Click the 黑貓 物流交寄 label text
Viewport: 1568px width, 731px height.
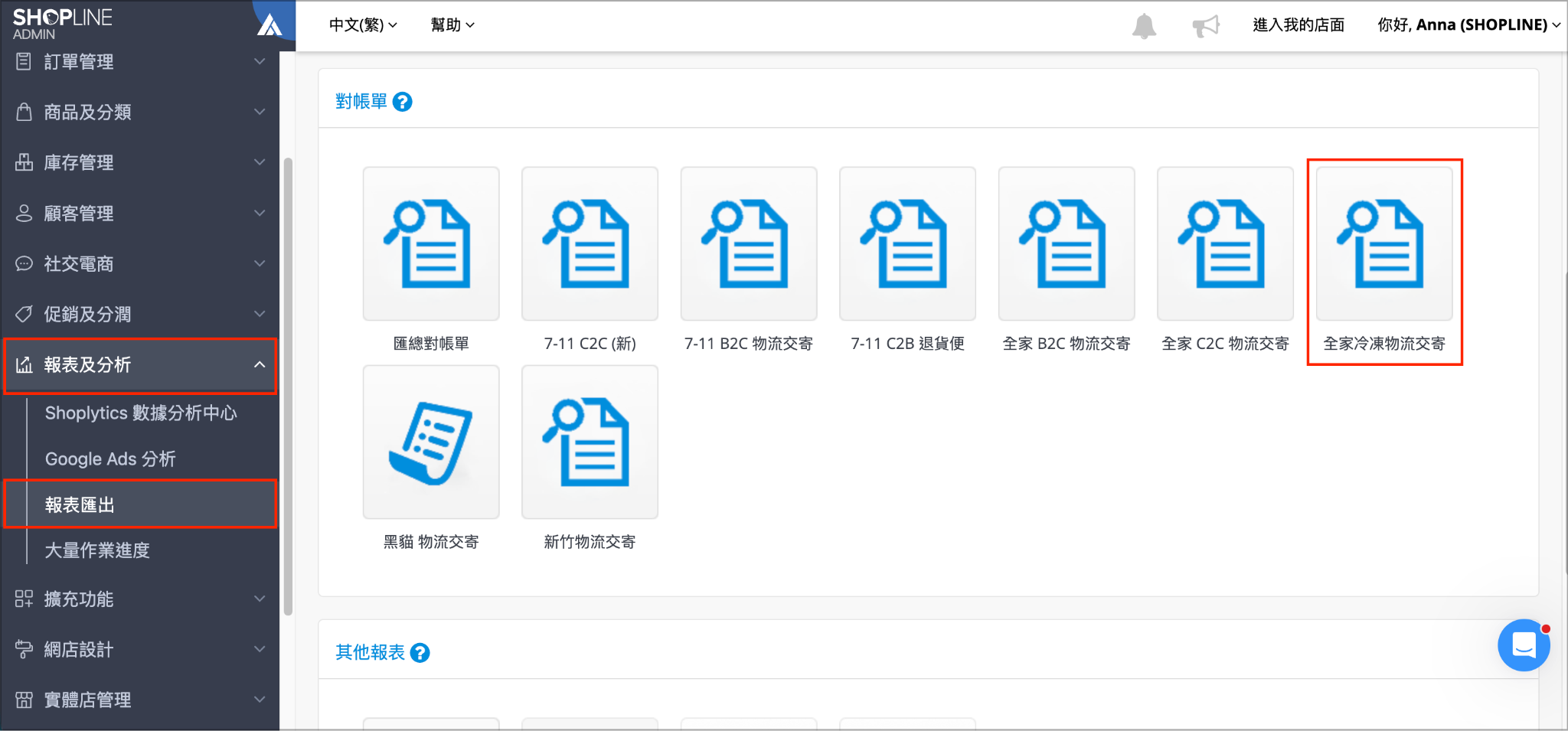click(x=431, y=542)
